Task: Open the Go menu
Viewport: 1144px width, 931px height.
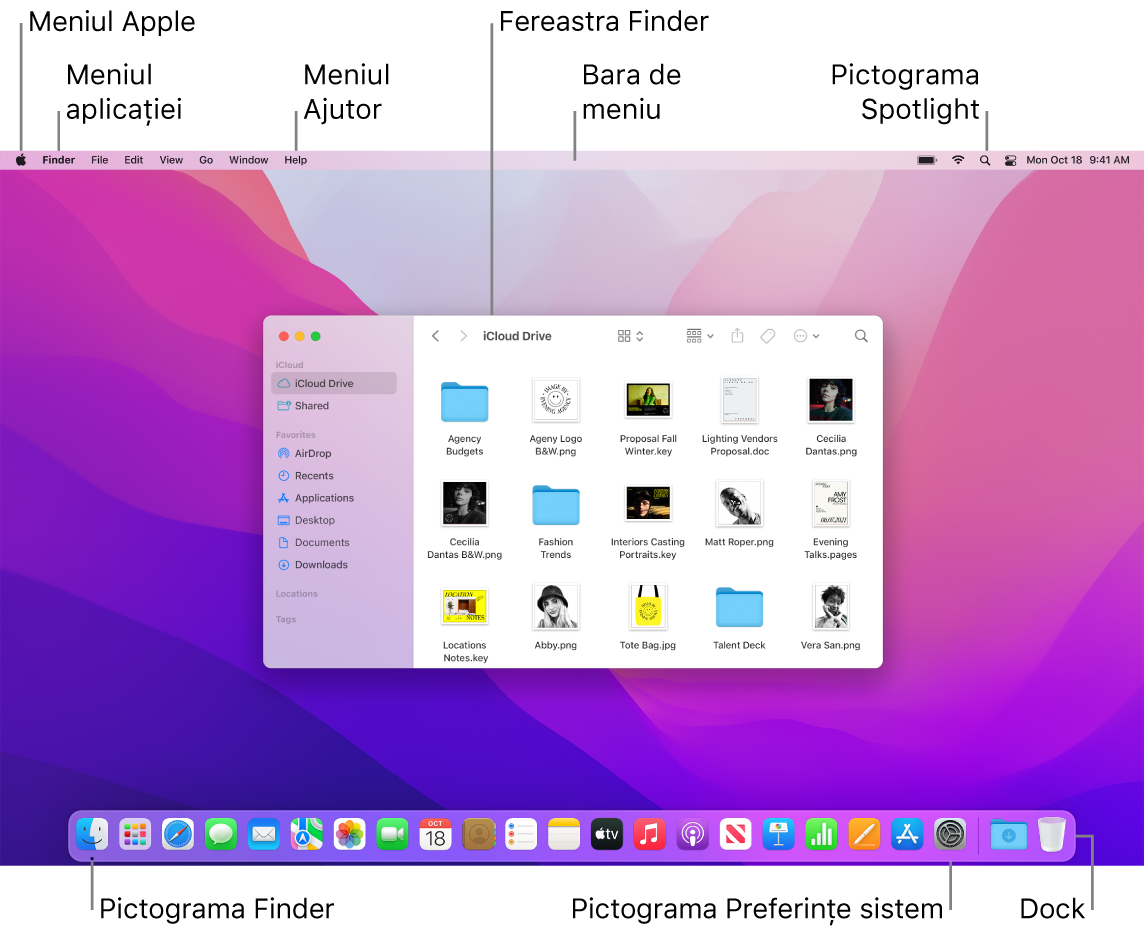Action: coord(206,159)
